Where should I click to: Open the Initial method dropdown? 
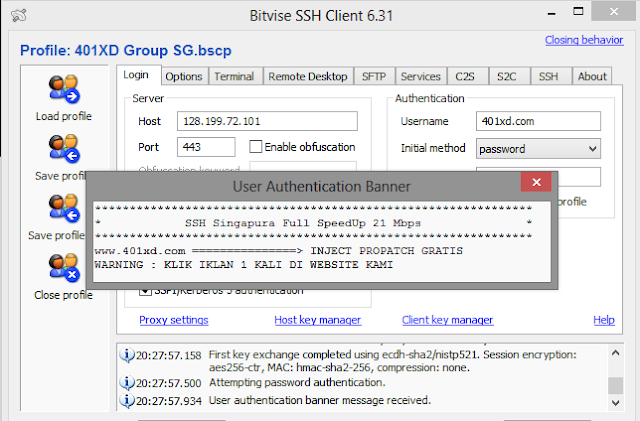(x=538, y=149)
